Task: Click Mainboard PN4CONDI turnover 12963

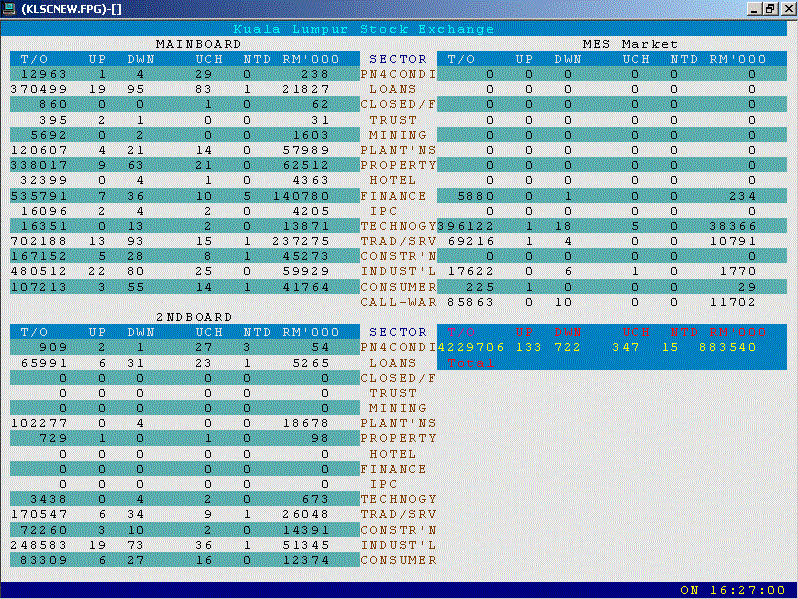Action: click(44, 74)
